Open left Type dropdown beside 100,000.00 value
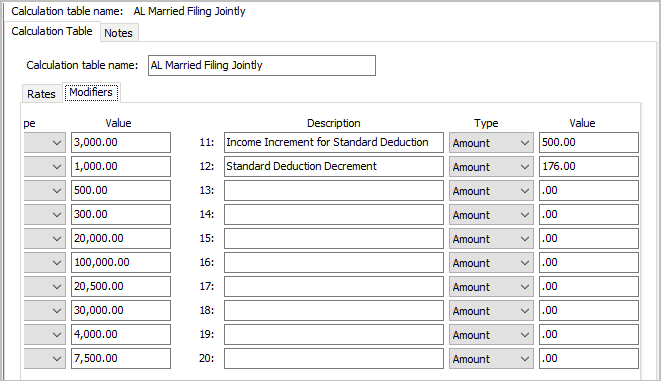The image size is (661, 381). tap(45, 263)
